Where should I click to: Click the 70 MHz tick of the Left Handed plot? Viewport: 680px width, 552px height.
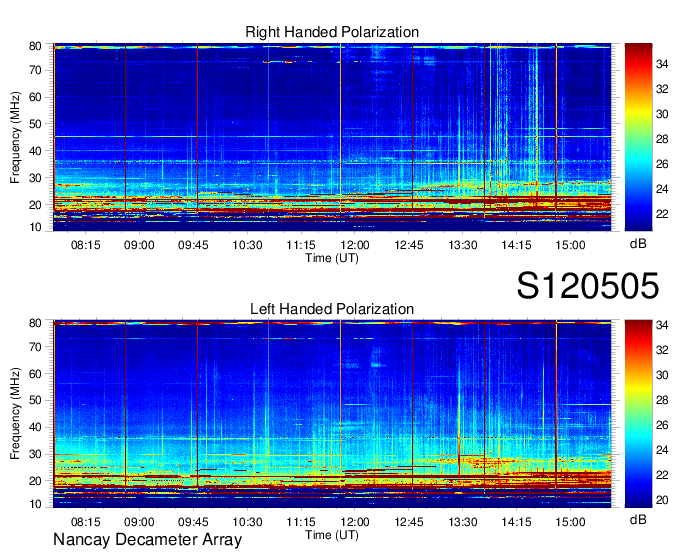coord(35,347)
